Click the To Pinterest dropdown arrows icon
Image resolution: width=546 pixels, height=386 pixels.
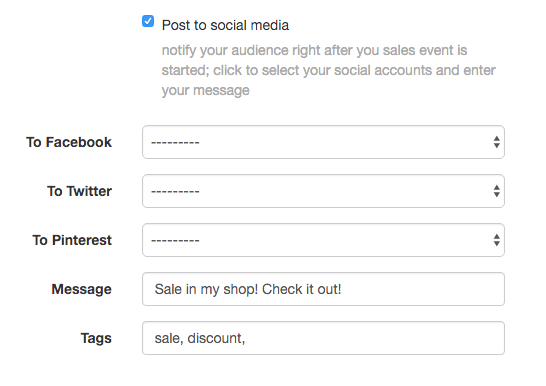click(497, 240)
